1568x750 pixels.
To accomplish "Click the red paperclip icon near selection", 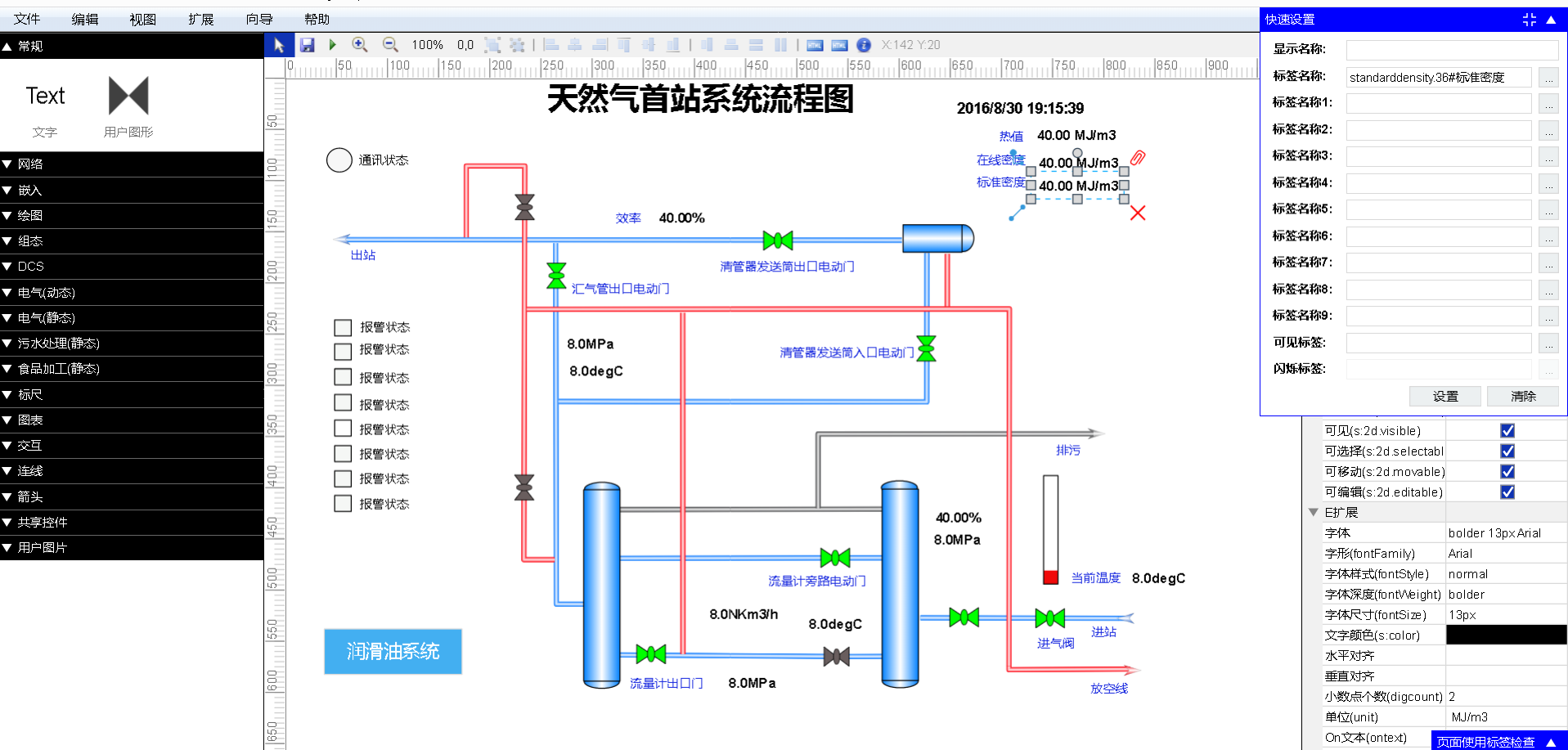I will tap(1138, 158).
